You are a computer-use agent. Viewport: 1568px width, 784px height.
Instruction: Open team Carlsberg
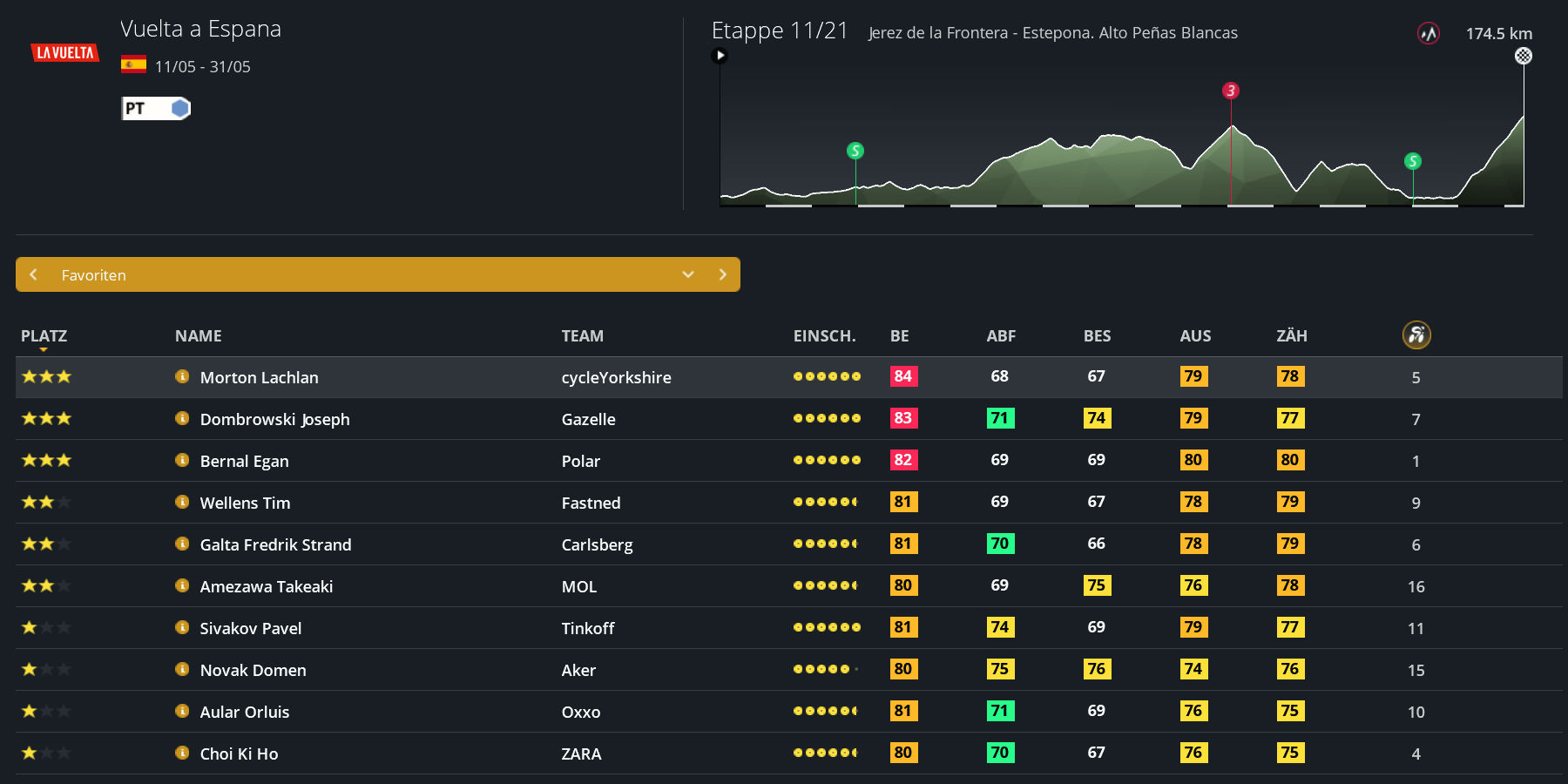(597, 544)
